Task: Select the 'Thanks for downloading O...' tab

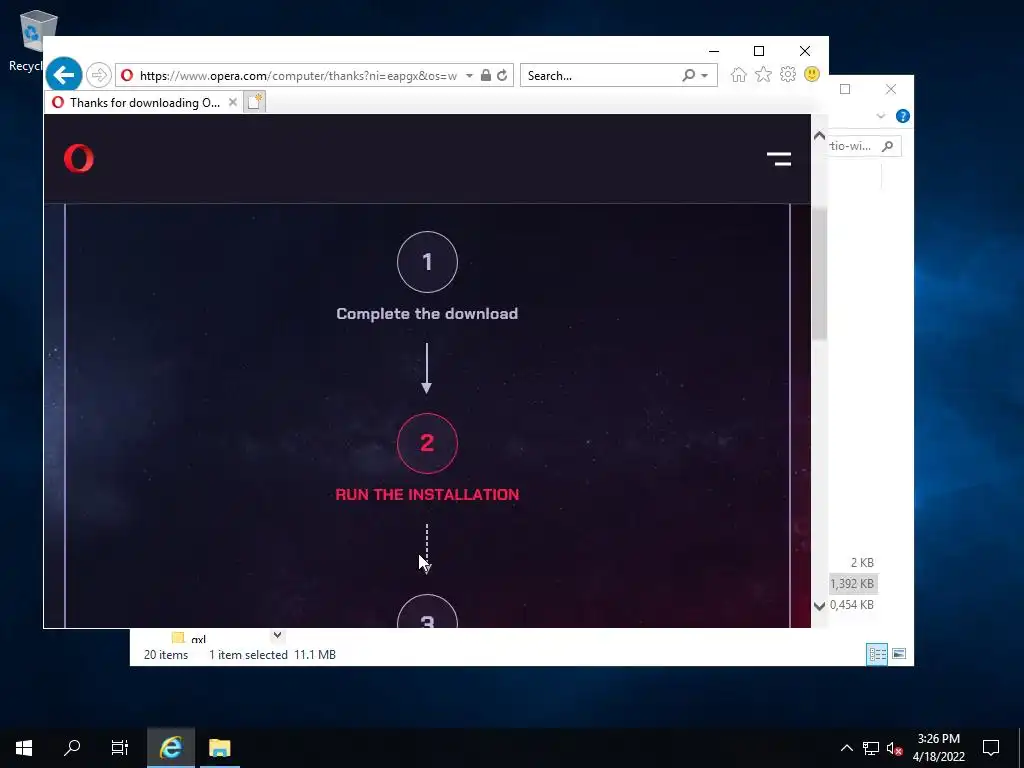Action: click(x=145, y=103)
